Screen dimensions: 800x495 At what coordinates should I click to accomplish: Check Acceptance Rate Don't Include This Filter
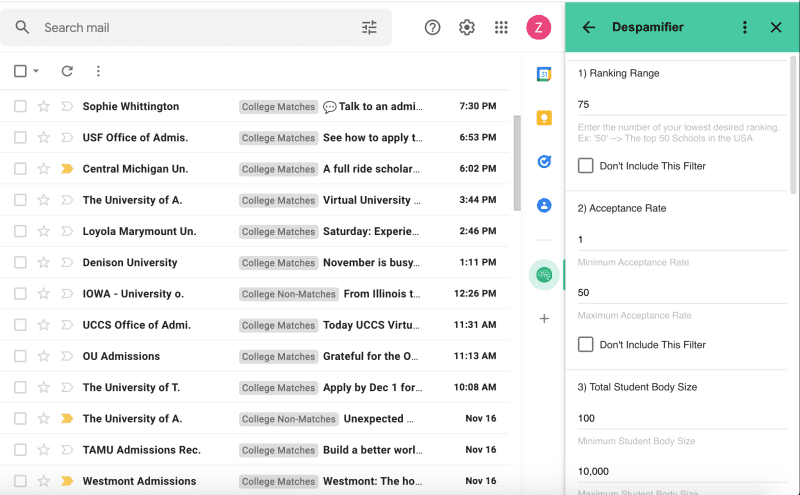point(586,345)
